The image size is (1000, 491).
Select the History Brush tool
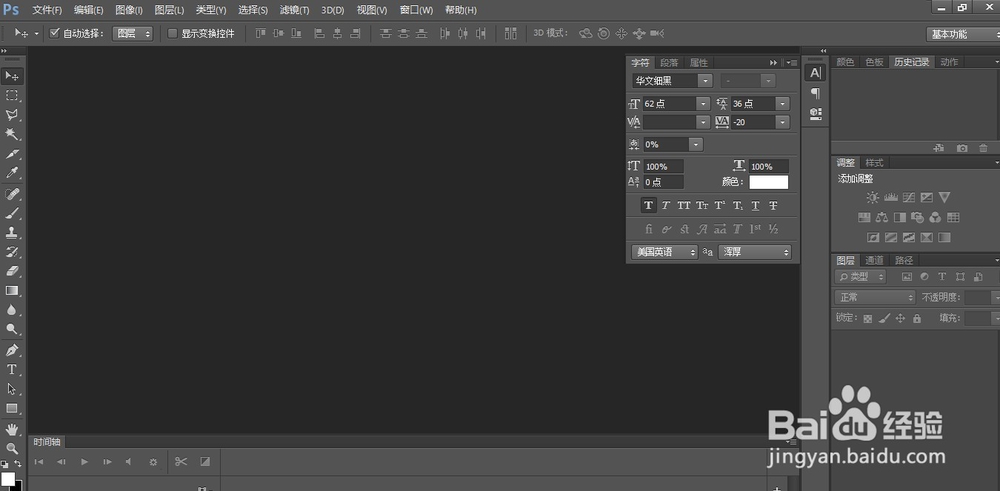(x=11, y=252)
